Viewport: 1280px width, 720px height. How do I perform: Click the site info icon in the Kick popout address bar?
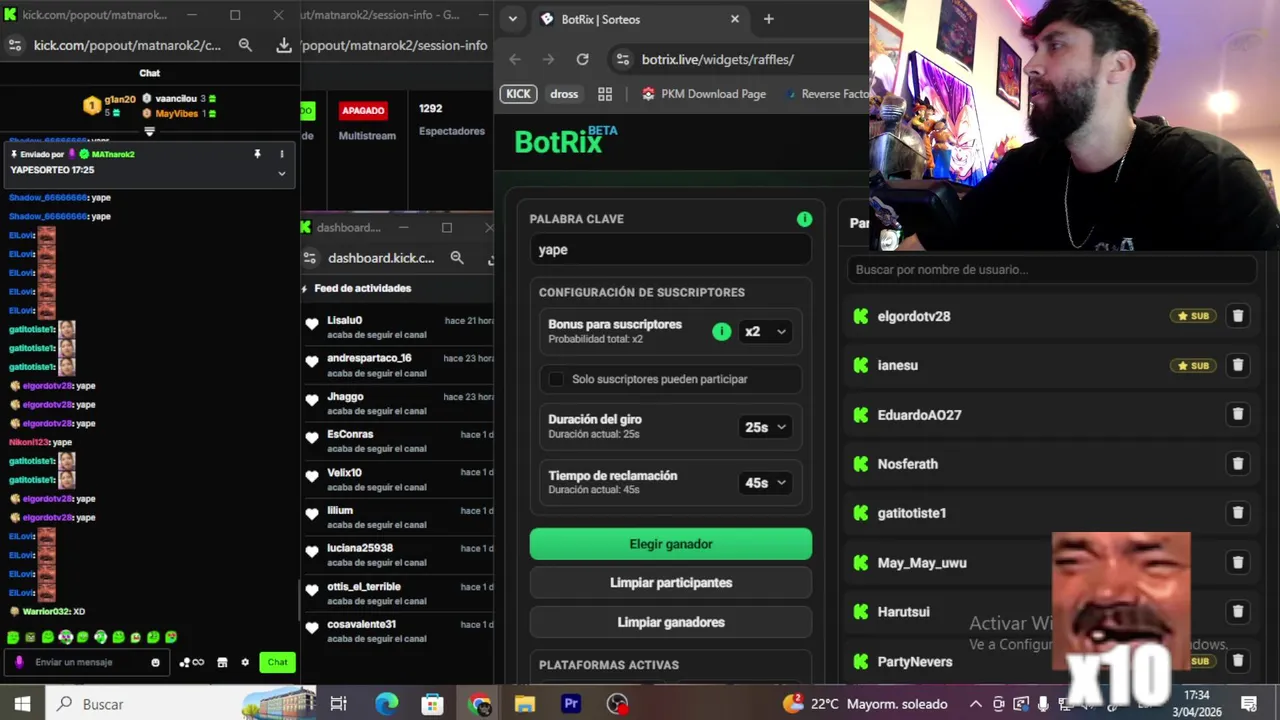coord(14,45)
